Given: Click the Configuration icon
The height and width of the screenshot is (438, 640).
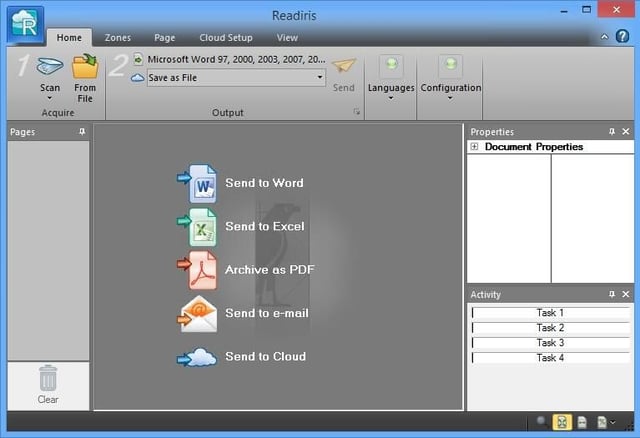Looking at the screenshot, I should (450, 66).
